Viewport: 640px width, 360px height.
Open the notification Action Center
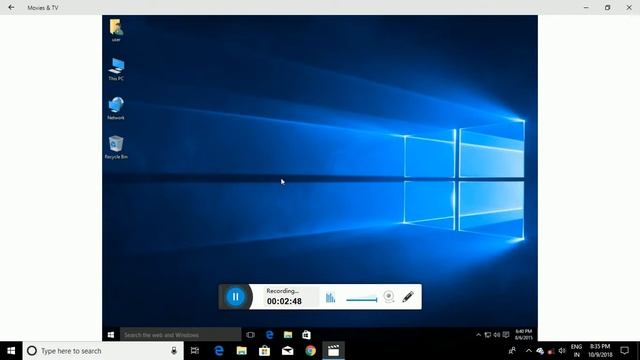pos(624,351)
